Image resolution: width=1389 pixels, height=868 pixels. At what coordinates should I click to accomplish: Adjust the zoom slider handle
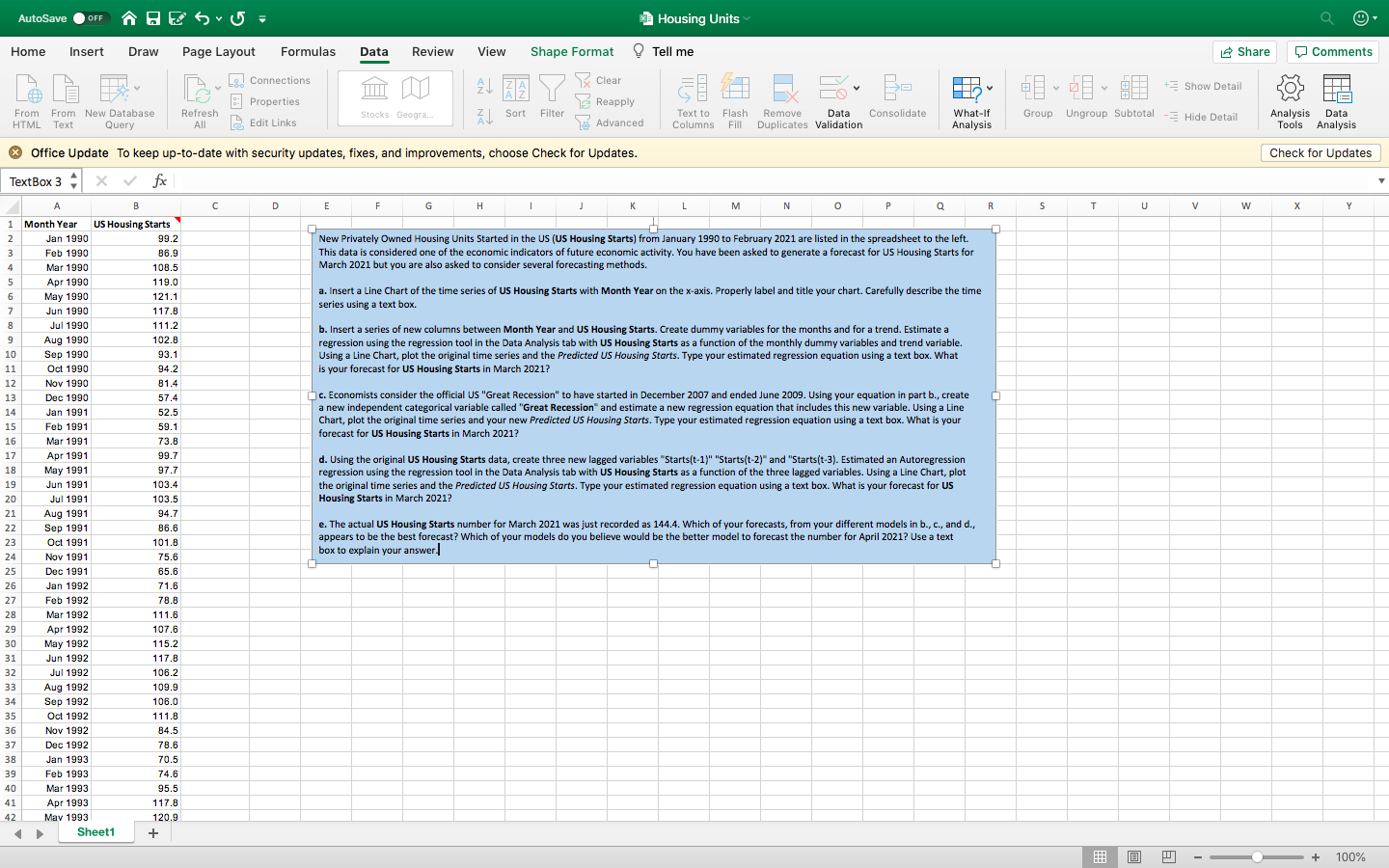click(1257, 856)
